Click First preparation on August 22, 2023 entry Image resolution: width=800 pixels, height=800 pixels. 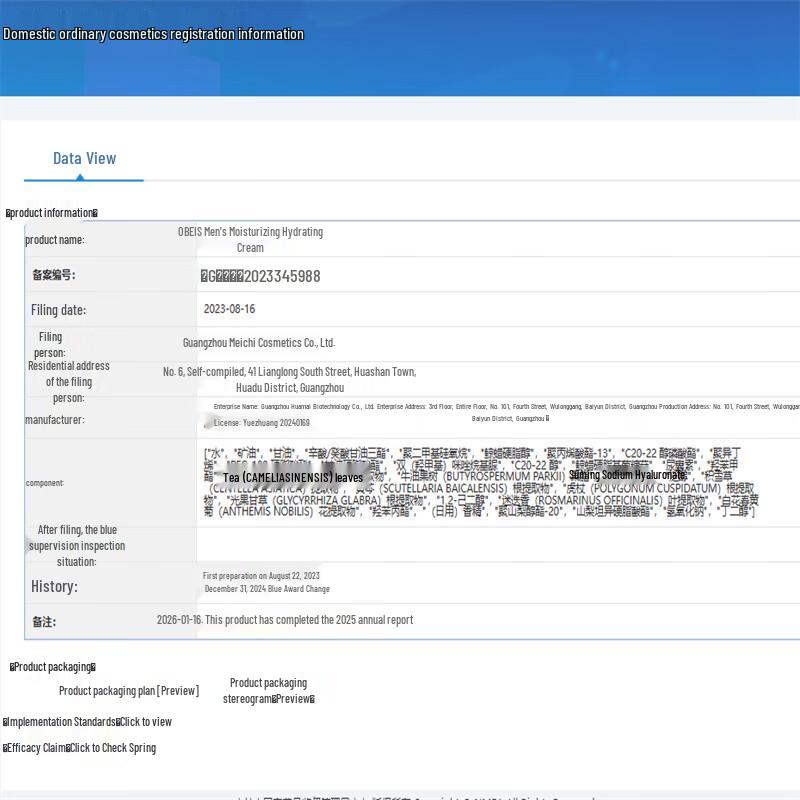261,576
